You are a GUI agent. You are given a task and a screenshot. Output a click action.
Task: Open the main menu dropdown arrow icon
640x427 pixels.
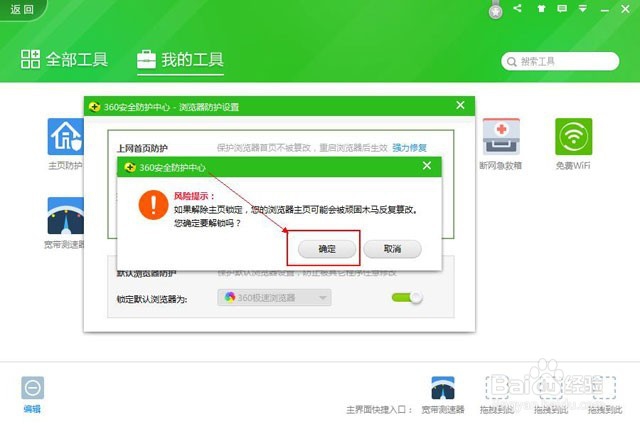[x=583, y=9]
